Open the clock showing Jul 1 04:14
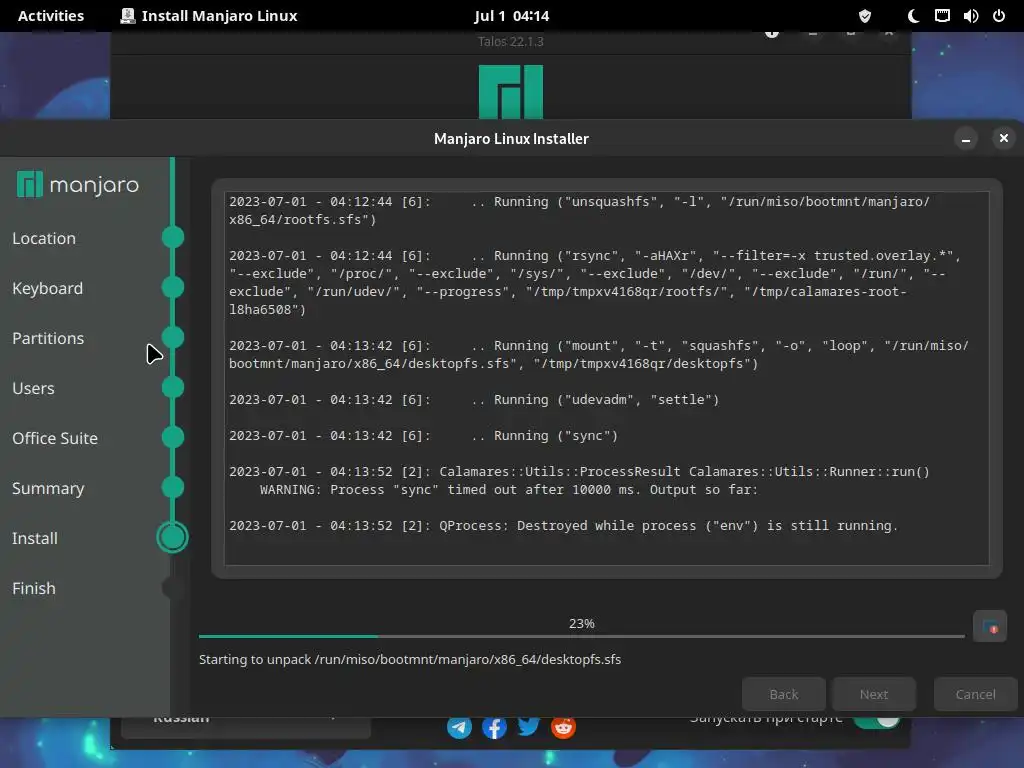 click(512, 16)
